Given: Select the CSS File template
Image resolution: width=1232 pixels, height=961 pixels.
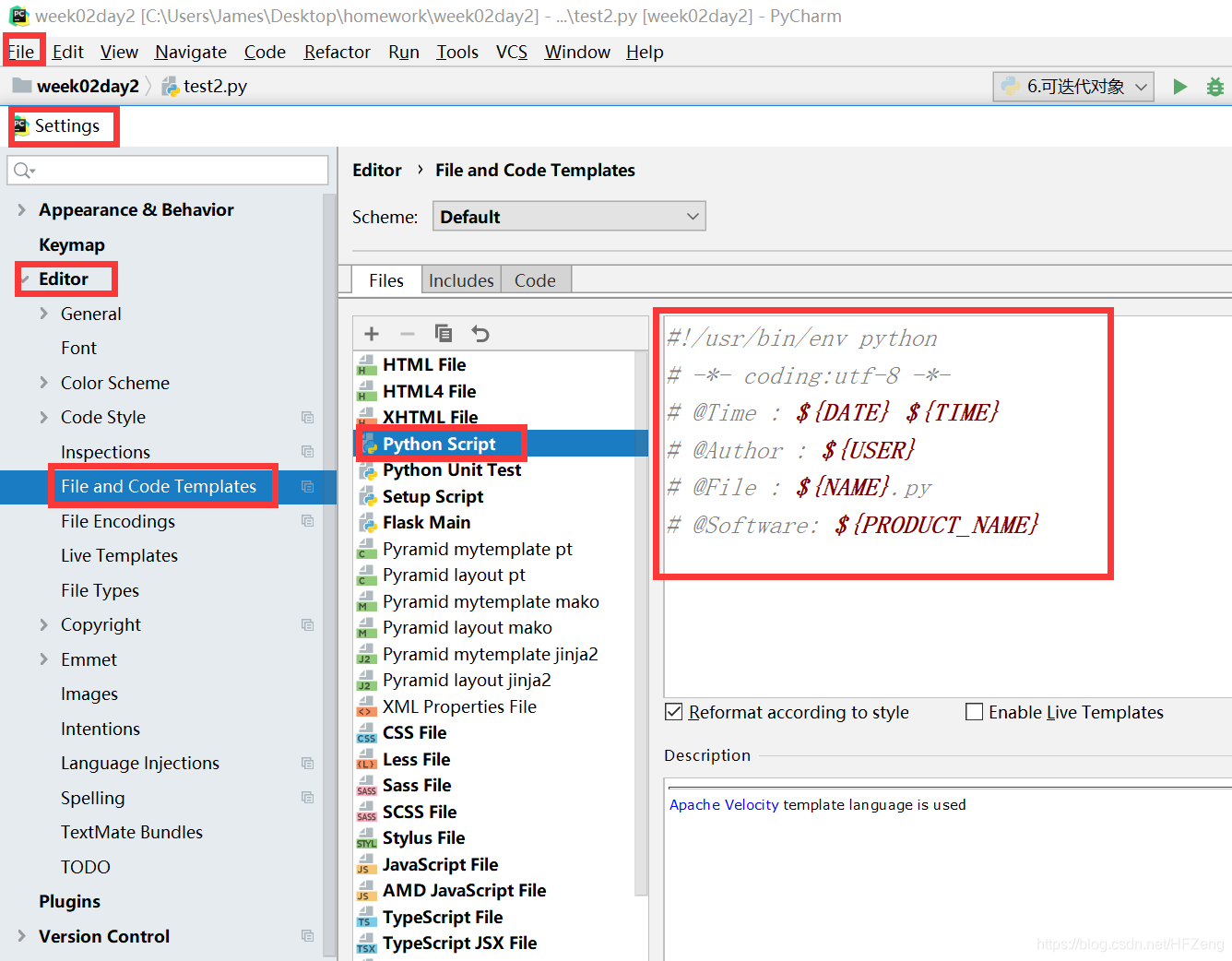Looking at the screenshot, I should [x=414, y=733].
